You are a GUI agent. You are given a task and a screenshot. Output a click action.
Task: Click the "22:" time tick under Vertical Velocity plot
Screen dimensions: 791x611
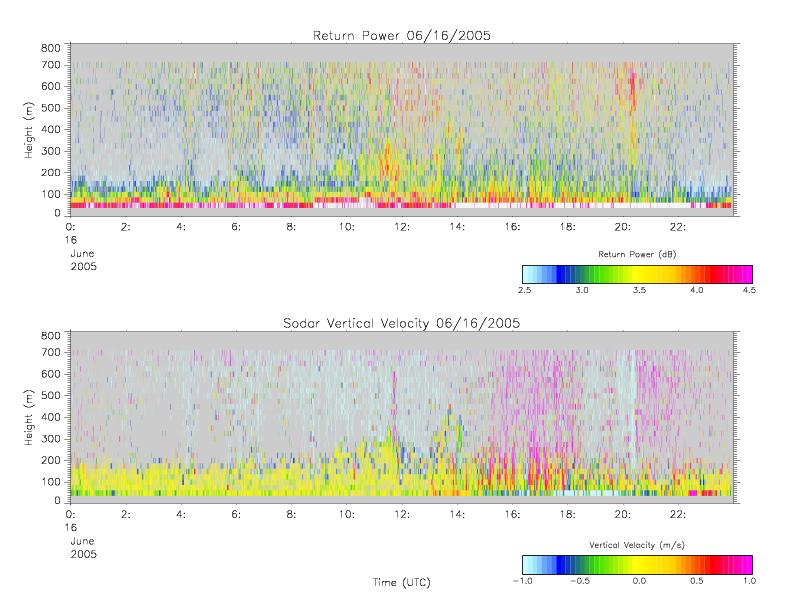678,515
